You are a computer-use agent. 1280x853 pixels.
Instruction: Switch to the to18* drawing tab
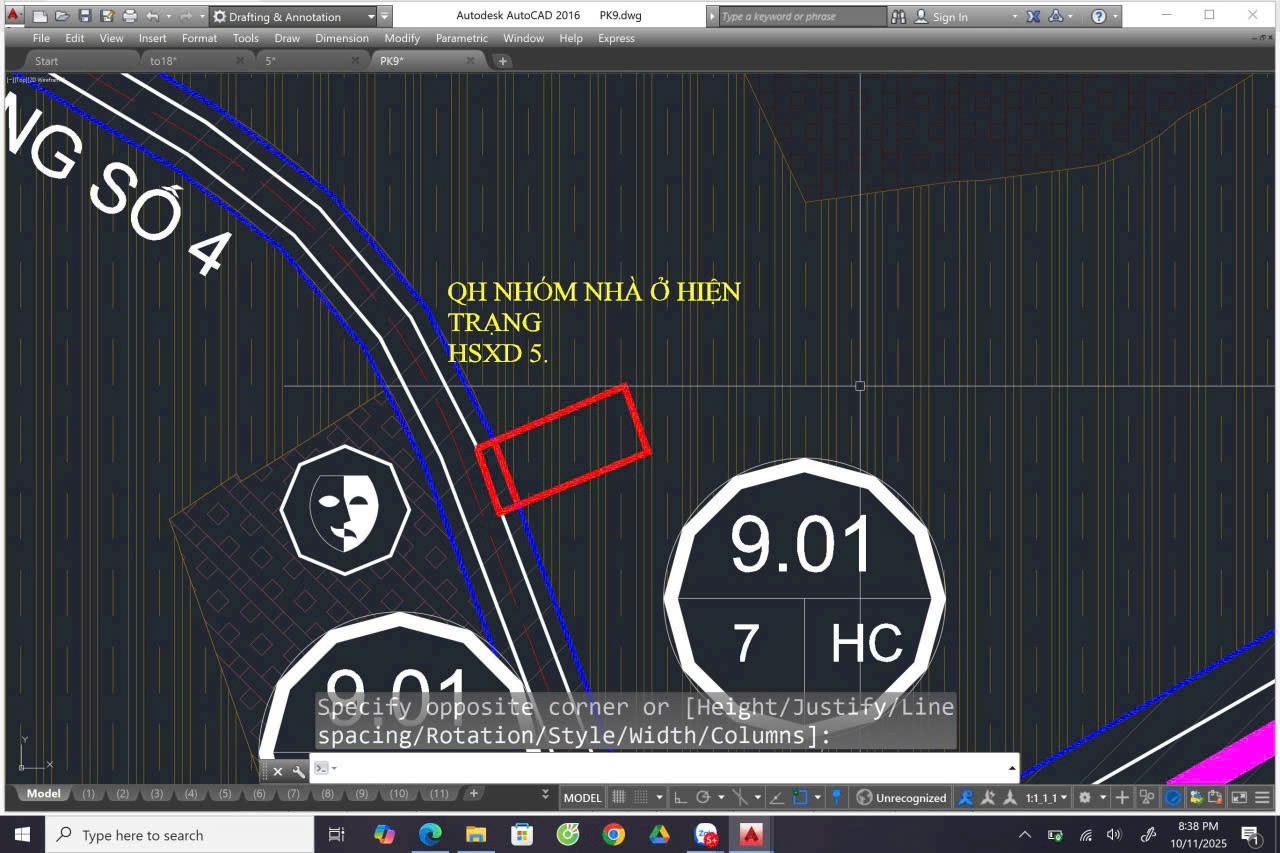pos(164,61)
